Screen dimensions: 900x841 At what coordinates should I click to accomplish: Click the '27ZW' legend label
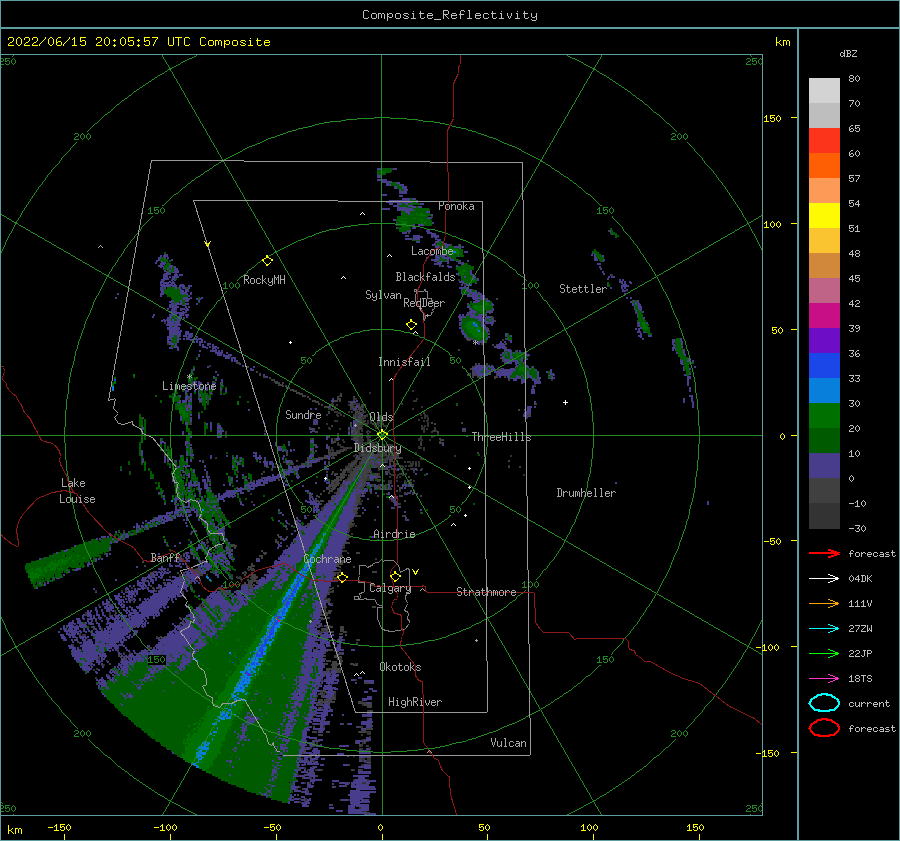pos(860,629)
